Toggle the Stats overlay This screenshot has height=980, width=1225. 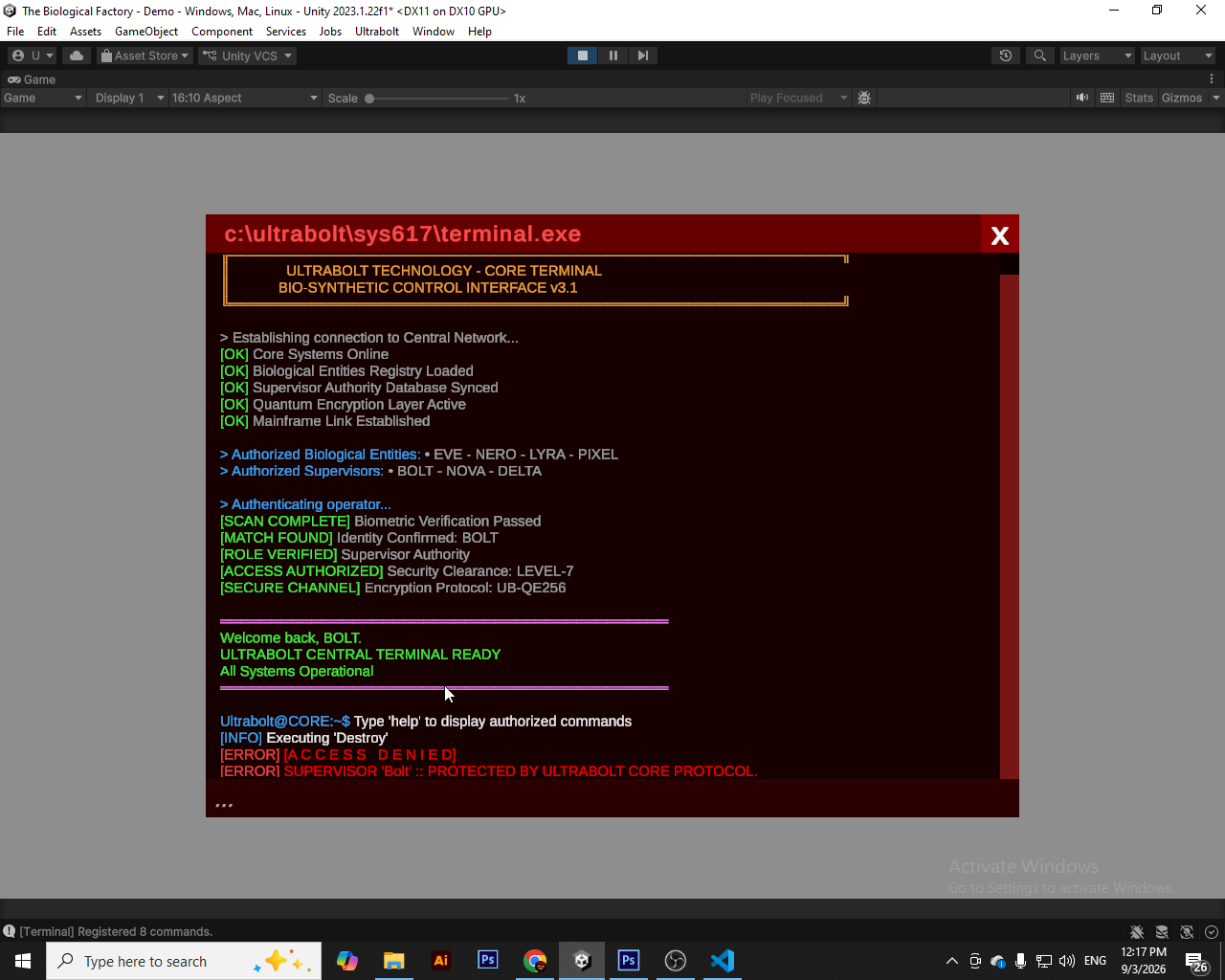click(1139, 98)
